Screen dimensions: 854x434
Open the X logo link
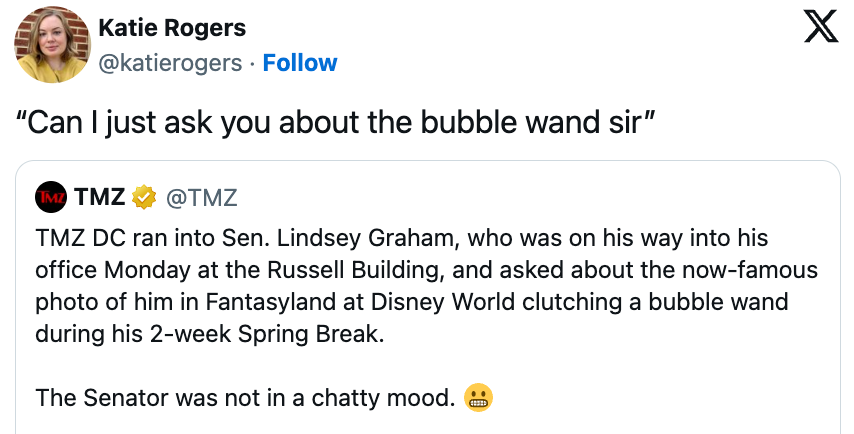click(x=821, y=29)
